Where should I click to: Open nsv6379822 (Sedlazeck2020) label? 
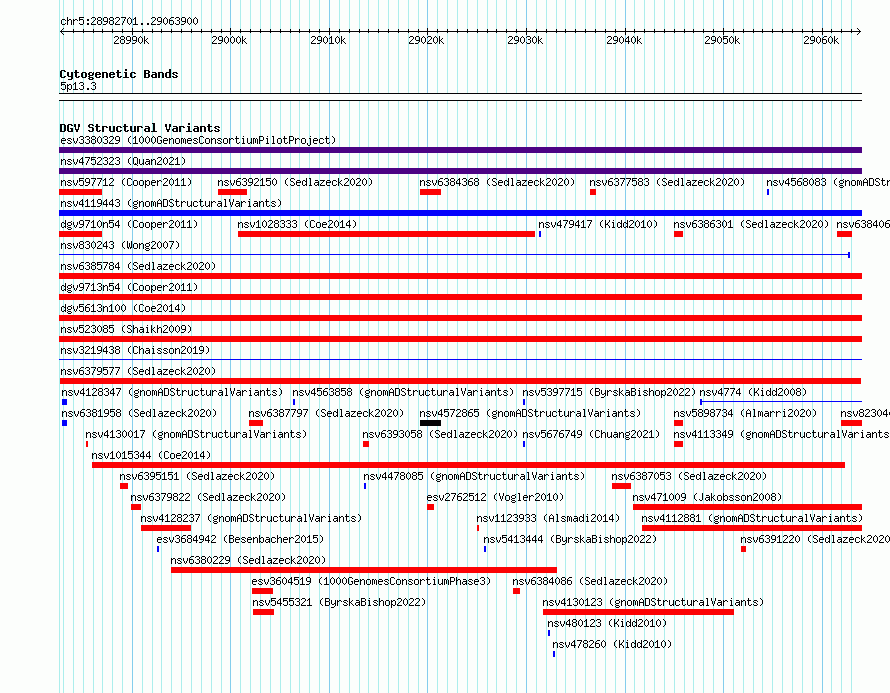coord(208,497)
